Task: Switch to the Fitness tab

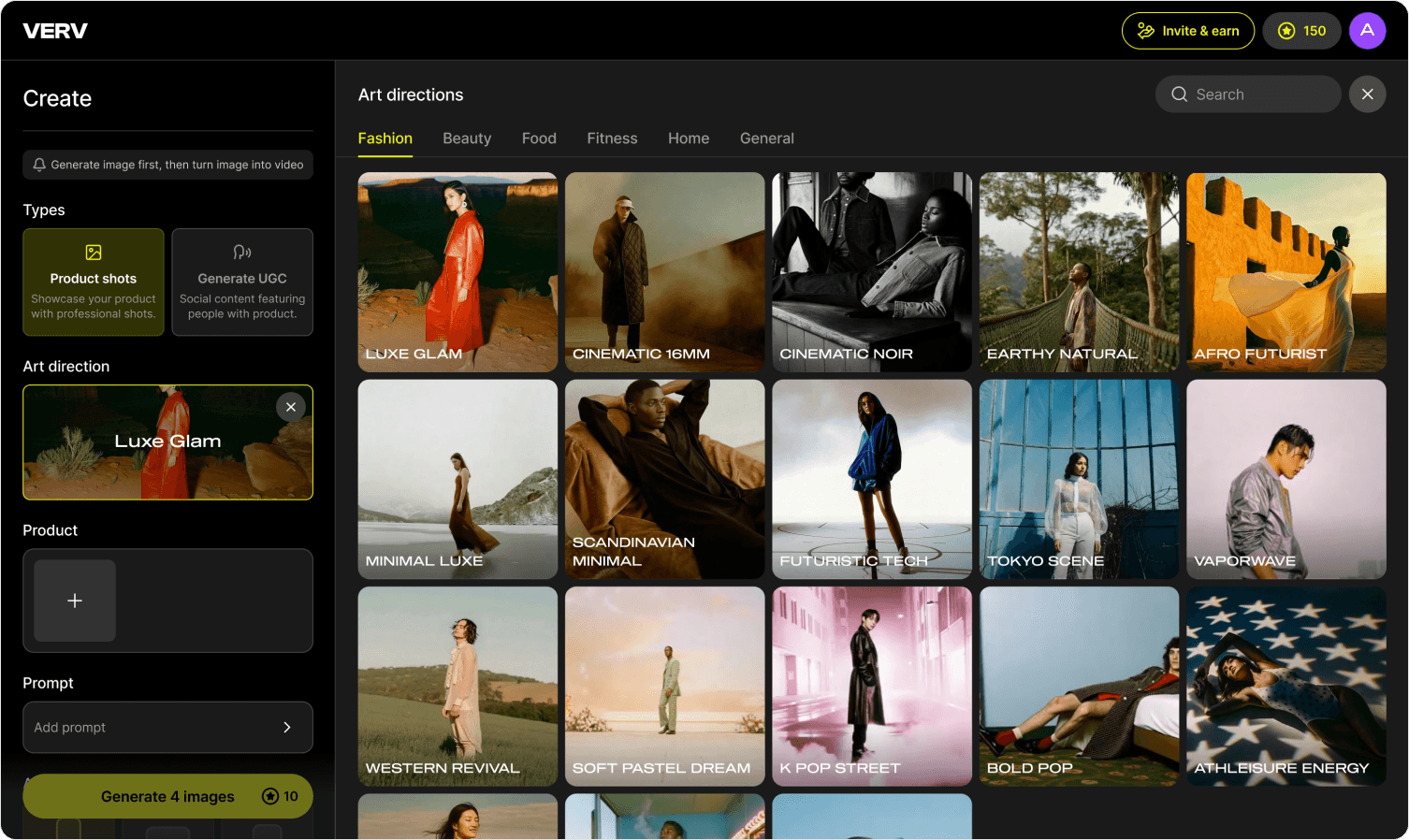Action: pos(612,138)
